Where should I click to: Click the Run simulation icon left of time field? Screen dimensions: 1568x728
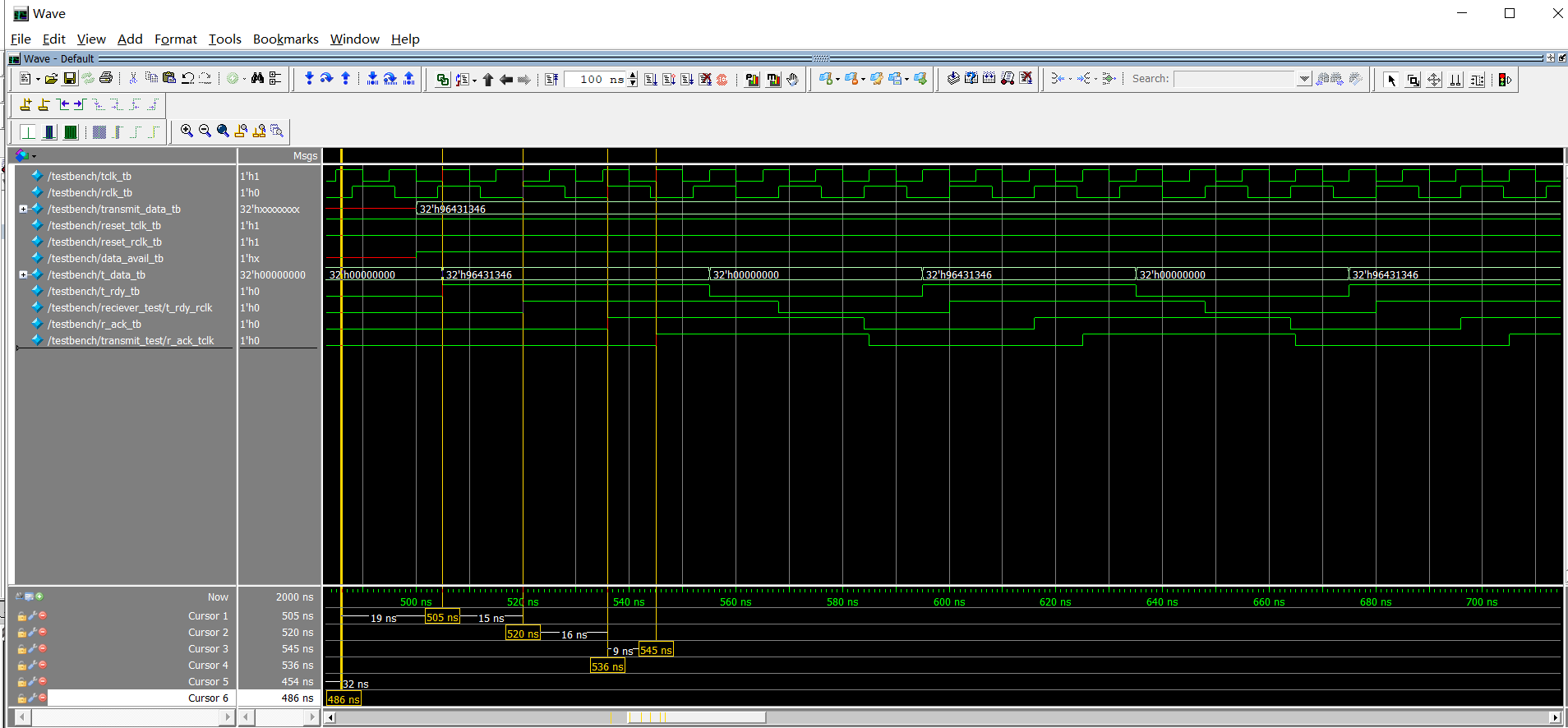tap(551, 80)
